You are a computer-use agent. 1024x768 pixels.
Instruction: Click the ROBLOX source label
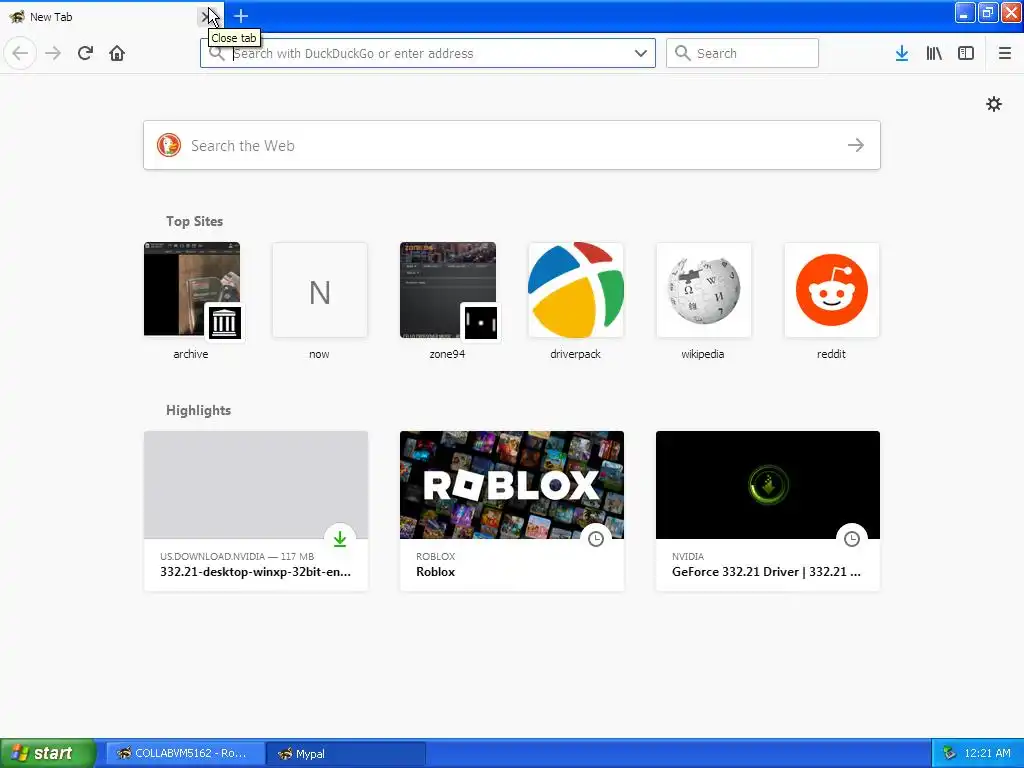pos(436,556)
